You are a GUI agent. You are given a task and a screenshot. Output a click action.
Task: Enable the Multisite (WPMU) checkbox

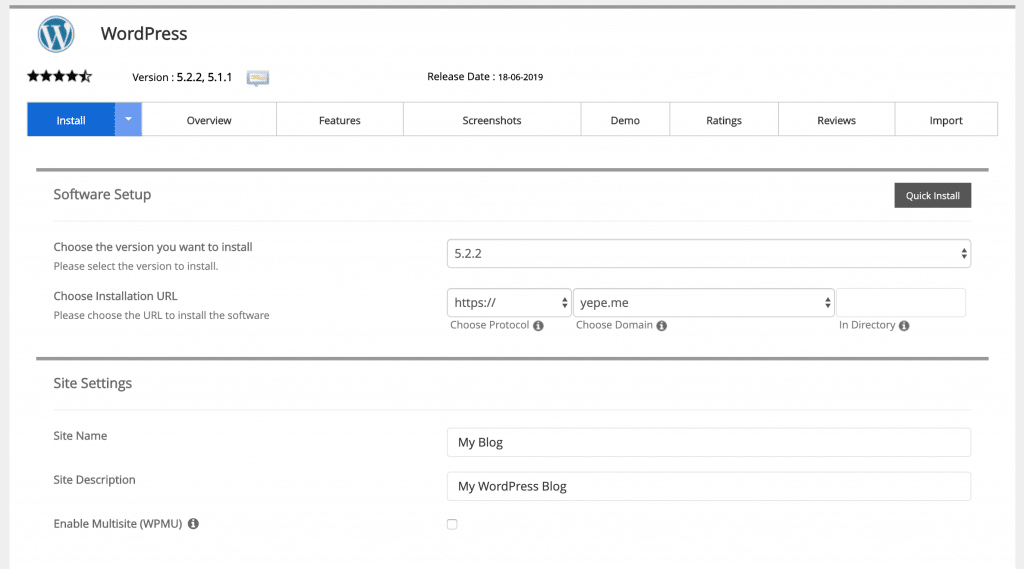(x=452, y=524)
